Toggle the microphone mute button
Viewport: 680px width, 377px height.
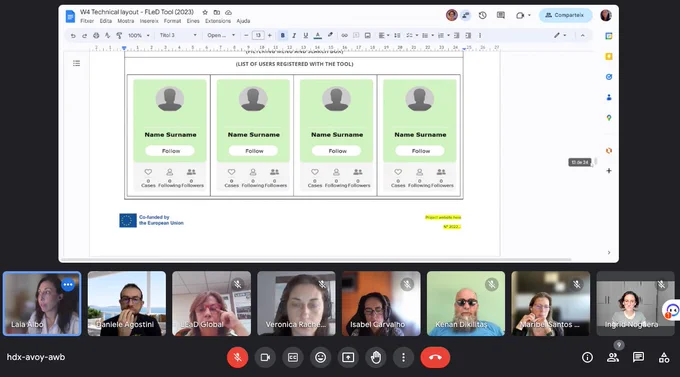pos(237,357)
